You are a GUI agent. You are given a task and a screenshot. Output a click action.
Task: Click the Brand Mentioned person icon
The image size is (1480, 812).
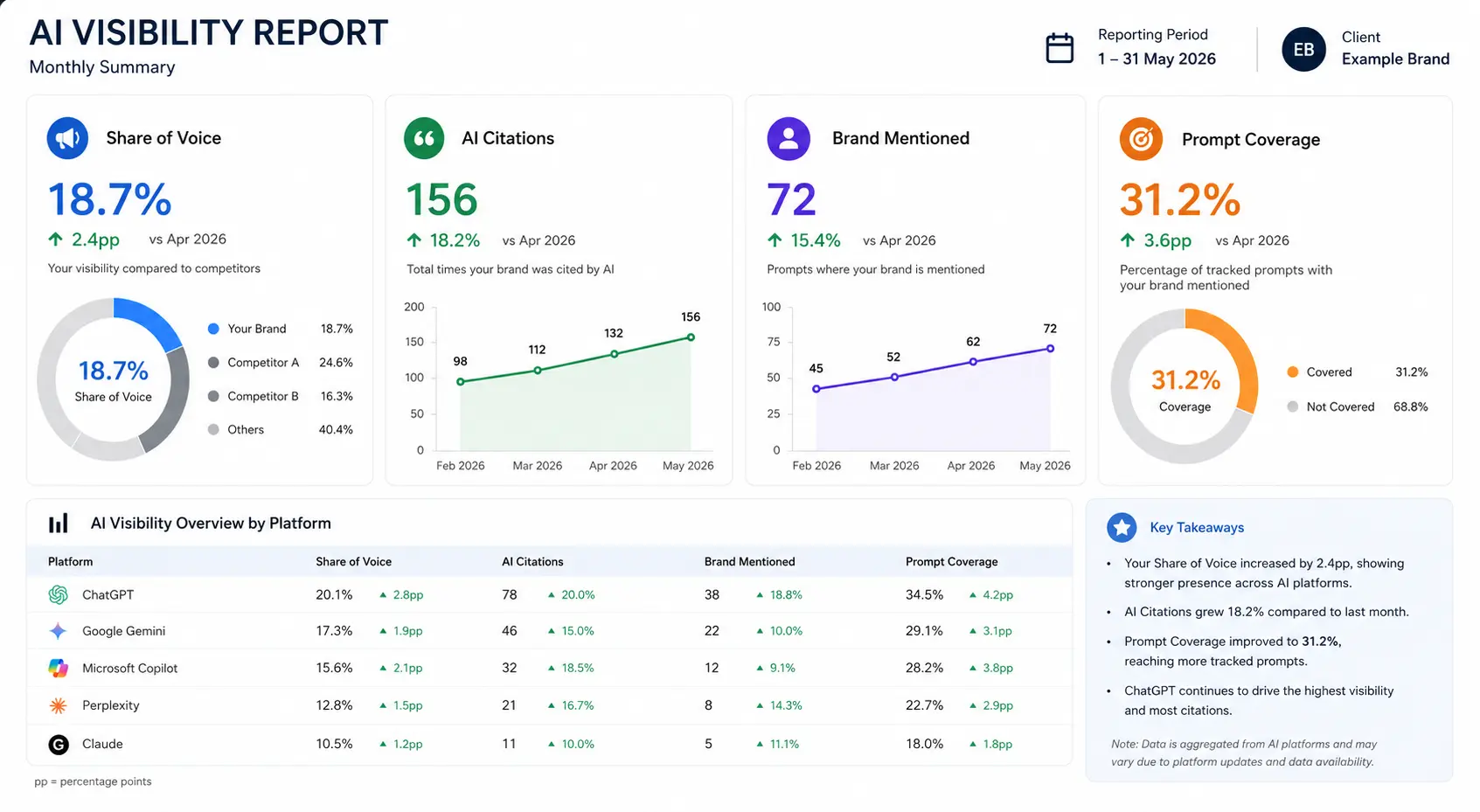[x=789, y=138]
